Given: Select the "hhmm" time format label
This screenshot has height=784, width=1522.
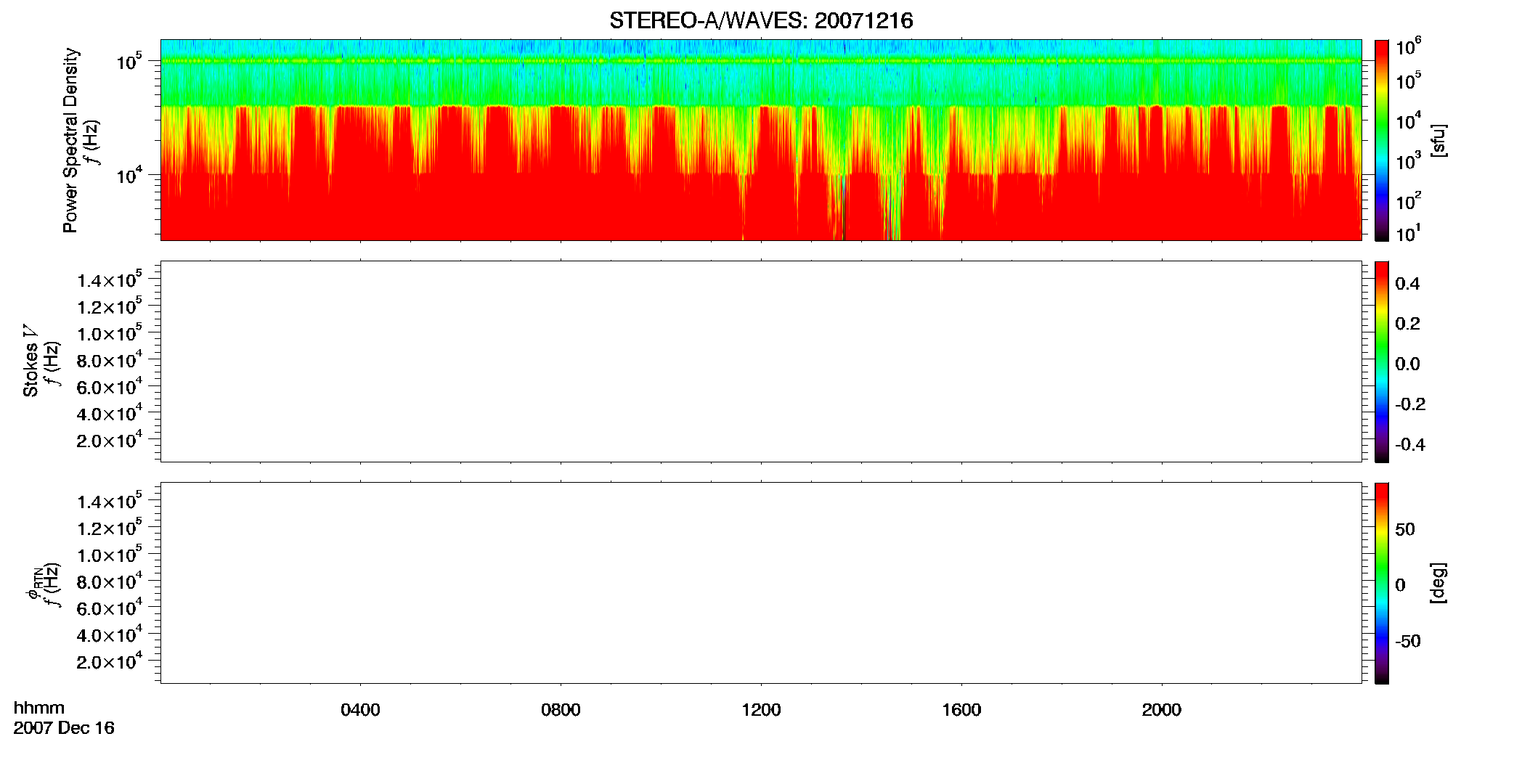Looking at the screenshot, I should [39, 708].
